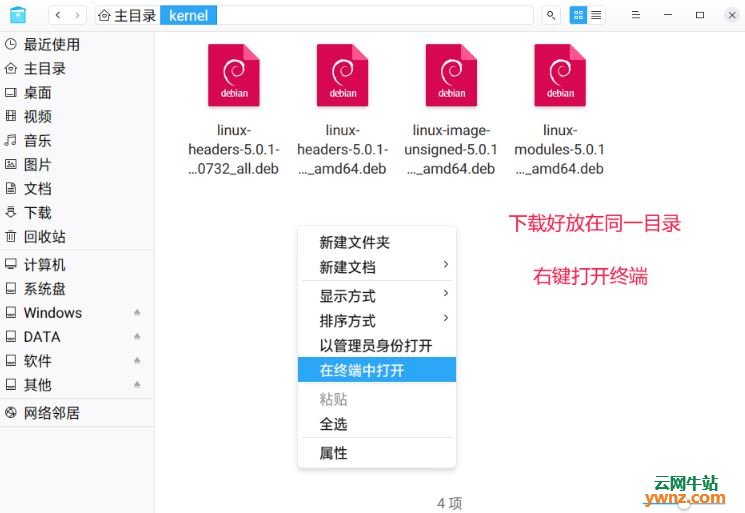Open 视频 folder in the sidebar
The image size is (745, 513).
(x=77, y=116)
